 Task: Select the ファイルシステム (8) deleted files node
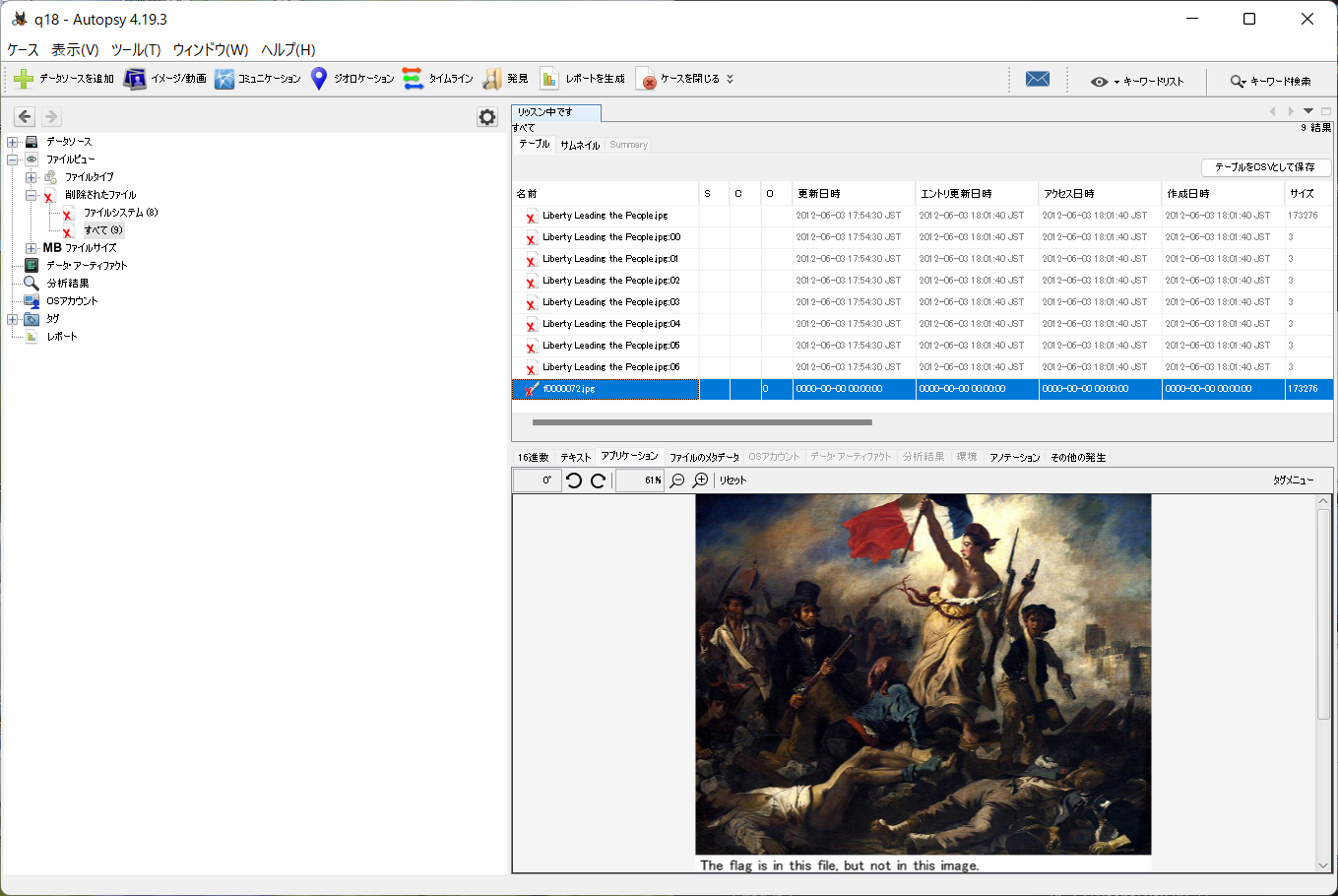point(120,213)
